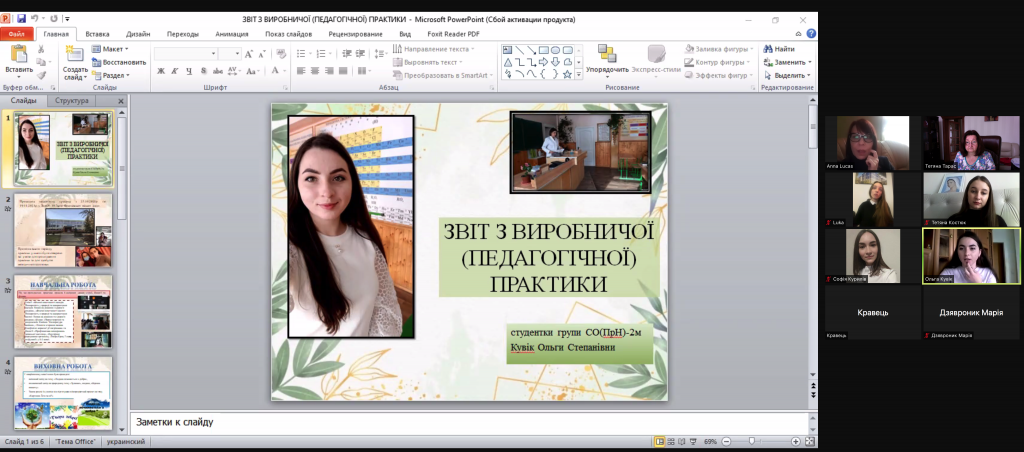Expand the Section (Раздел) dropdown
The height and width of the screenshot is (452, 1024).
112,75
